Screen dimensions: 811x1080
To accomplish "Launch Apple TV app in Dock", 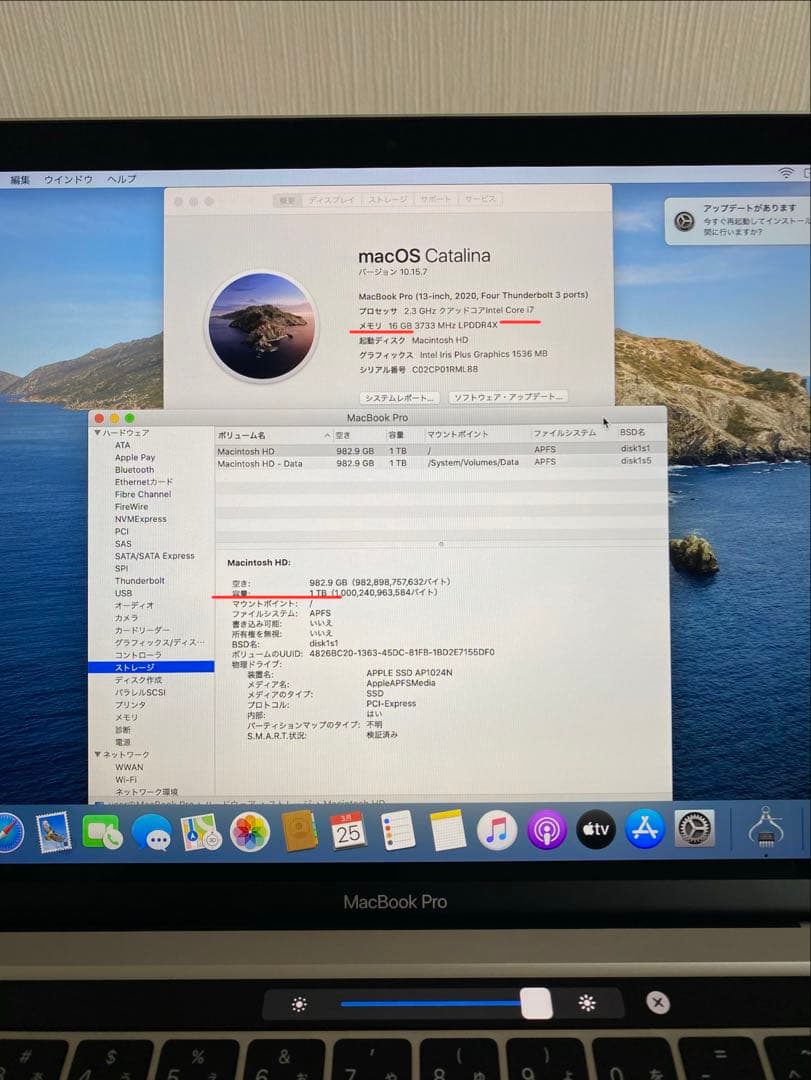I will point(595,829).
